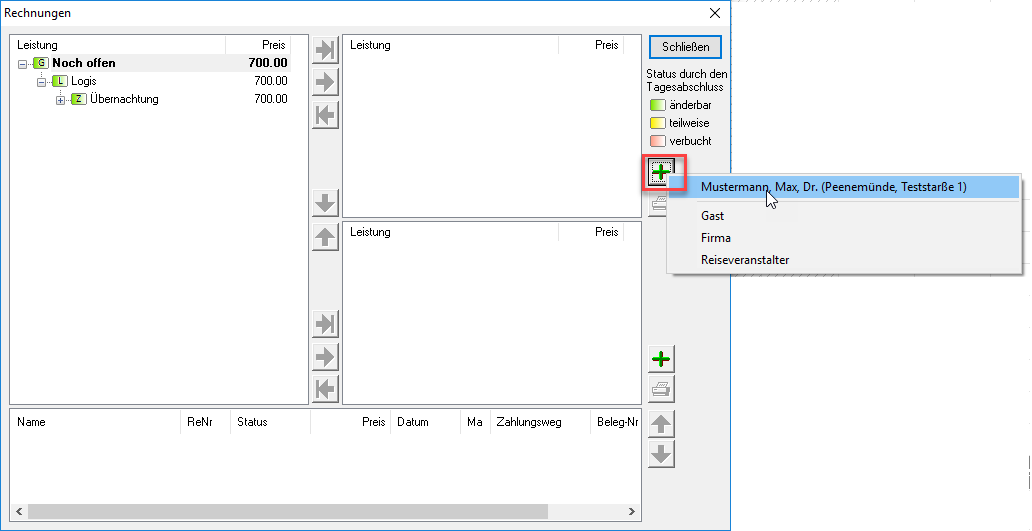Click the up arrow between the invoice lists
Viewport: 1032px width, 531px height.
[325, 236]
